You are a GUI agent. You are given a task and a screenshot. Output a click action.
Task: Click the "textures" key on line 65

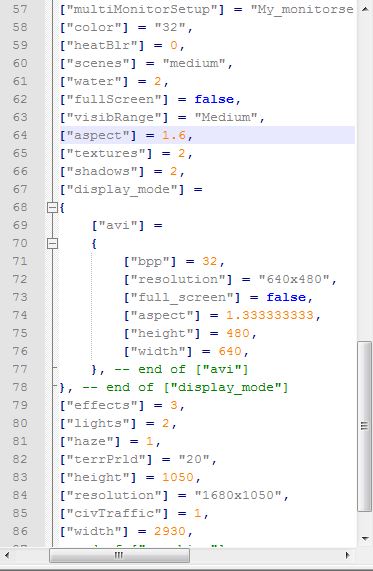106,153
